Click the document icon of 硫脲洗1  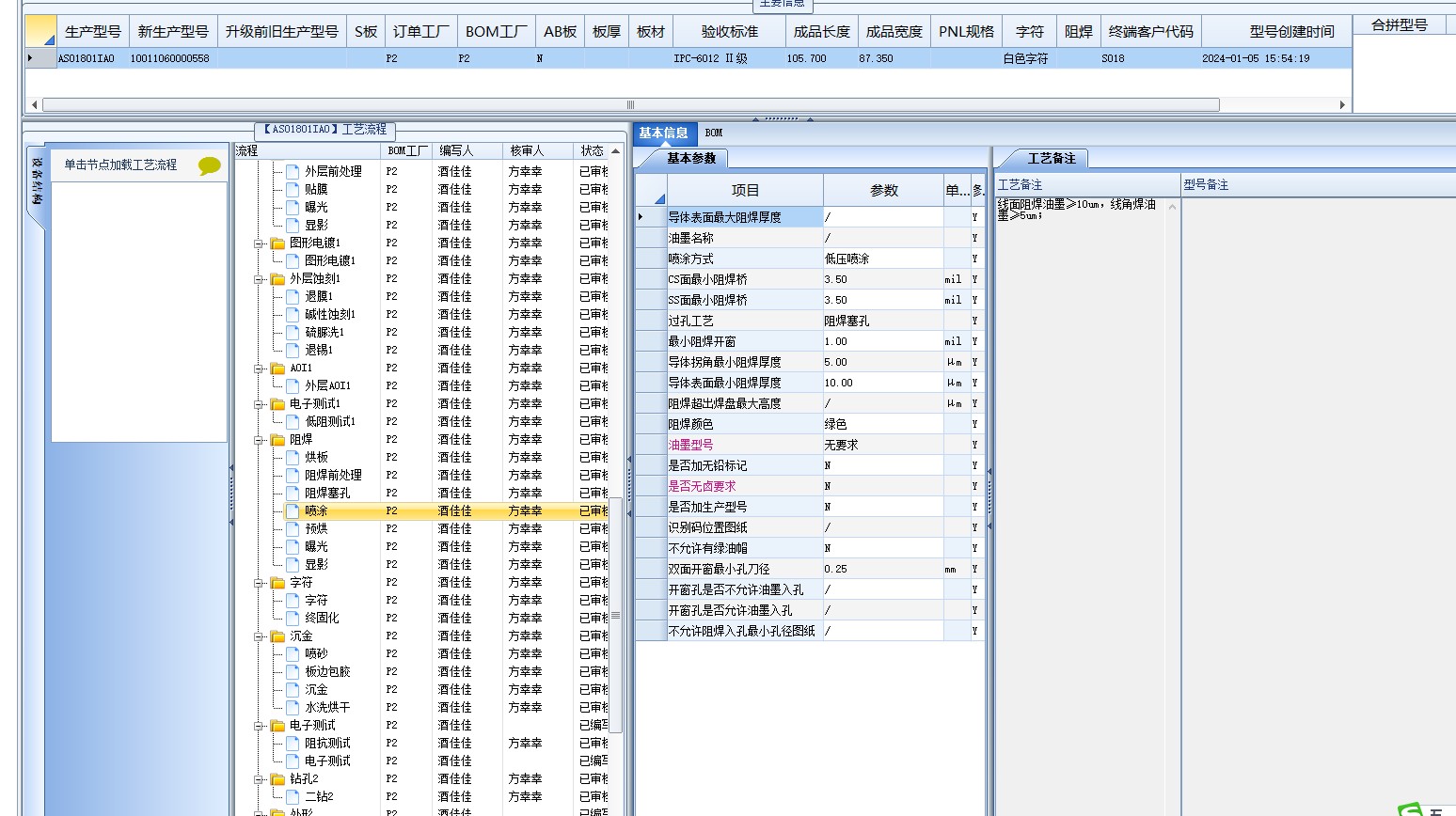coord(293,332)
